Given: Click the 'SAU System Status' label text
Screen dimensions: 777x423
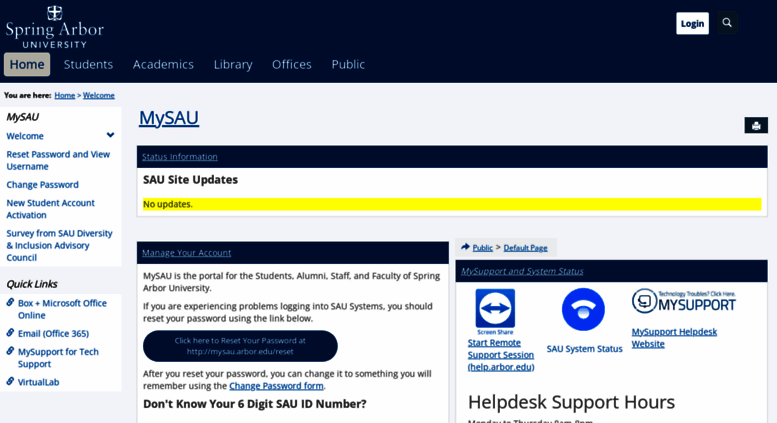Looking at the screenshot, I should click(x=584, y=349).
